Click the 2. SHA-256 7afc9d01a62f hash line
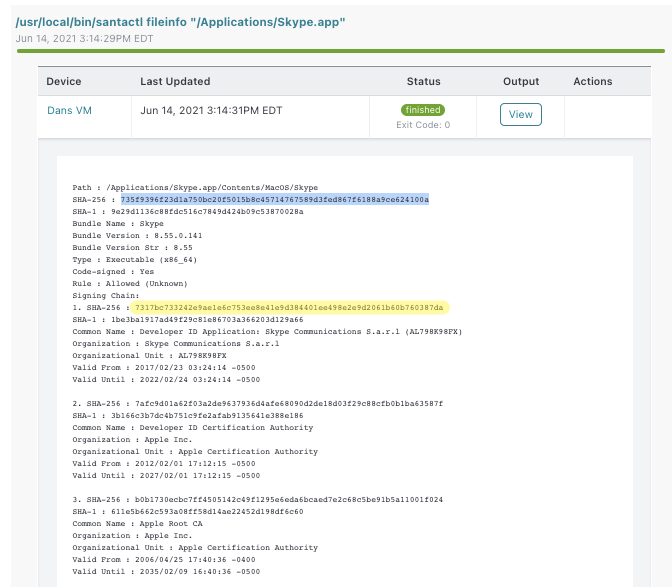672x587 pixels. 258,404
